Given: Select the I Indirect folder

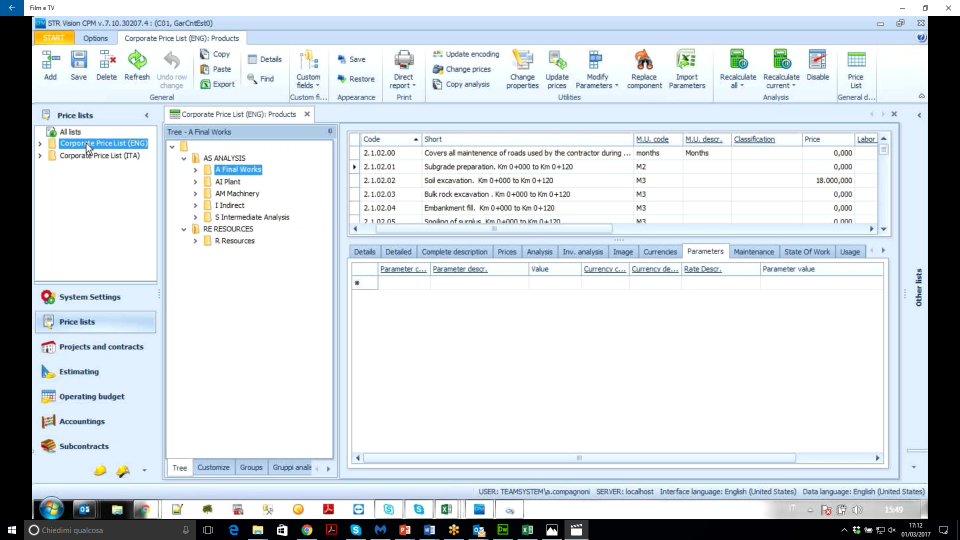Looking at the screenshot, I should point(230,206).
